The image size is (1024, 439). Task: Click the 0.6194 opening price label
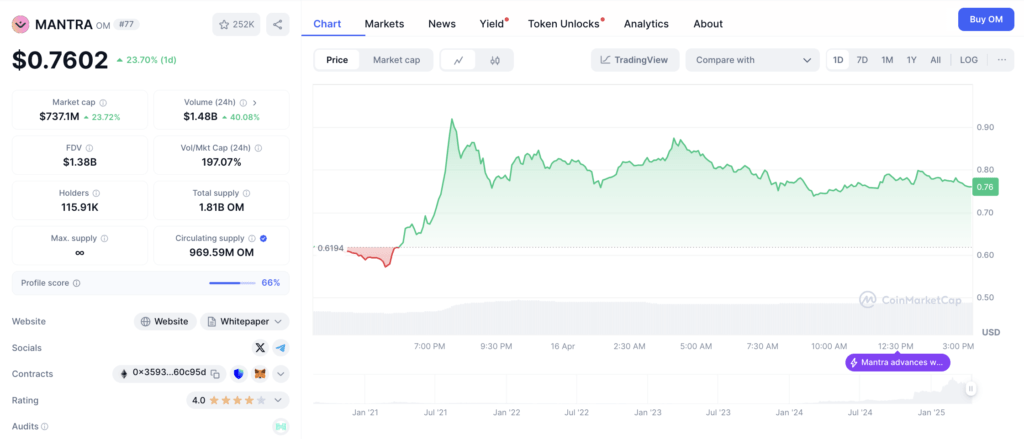(x=329, y=248)
